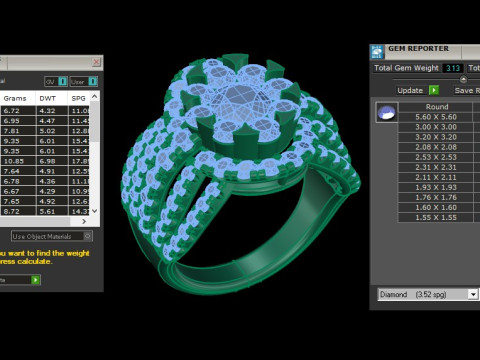Viewport: 480px width, 360px height.
Task: Click the weight table scroll down arrow
Action: click(95, 211)
